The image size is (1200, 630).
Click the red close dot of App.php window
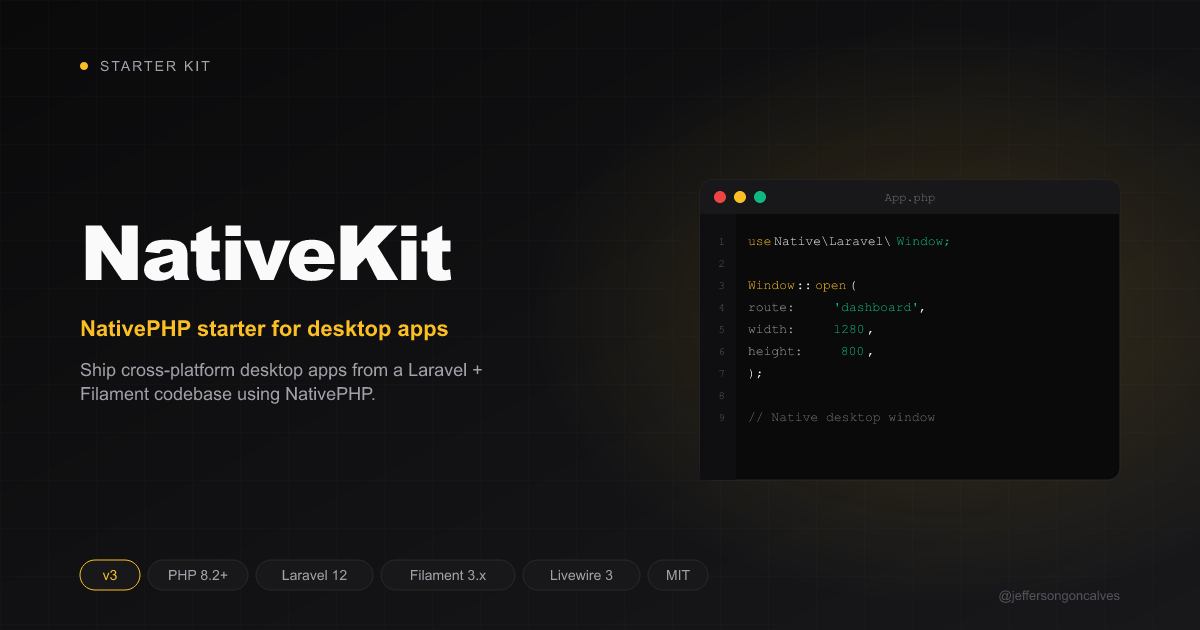click(720, 197)
